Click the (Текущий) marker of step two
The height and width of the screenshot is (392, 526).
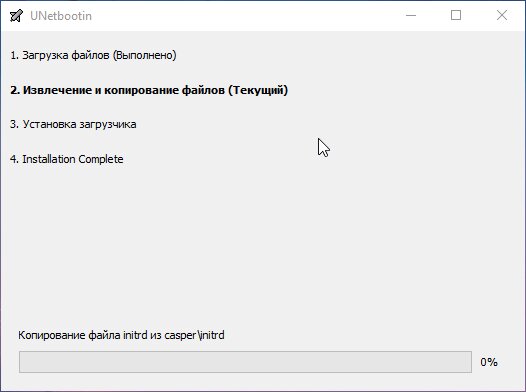click(x=258, y=90)
